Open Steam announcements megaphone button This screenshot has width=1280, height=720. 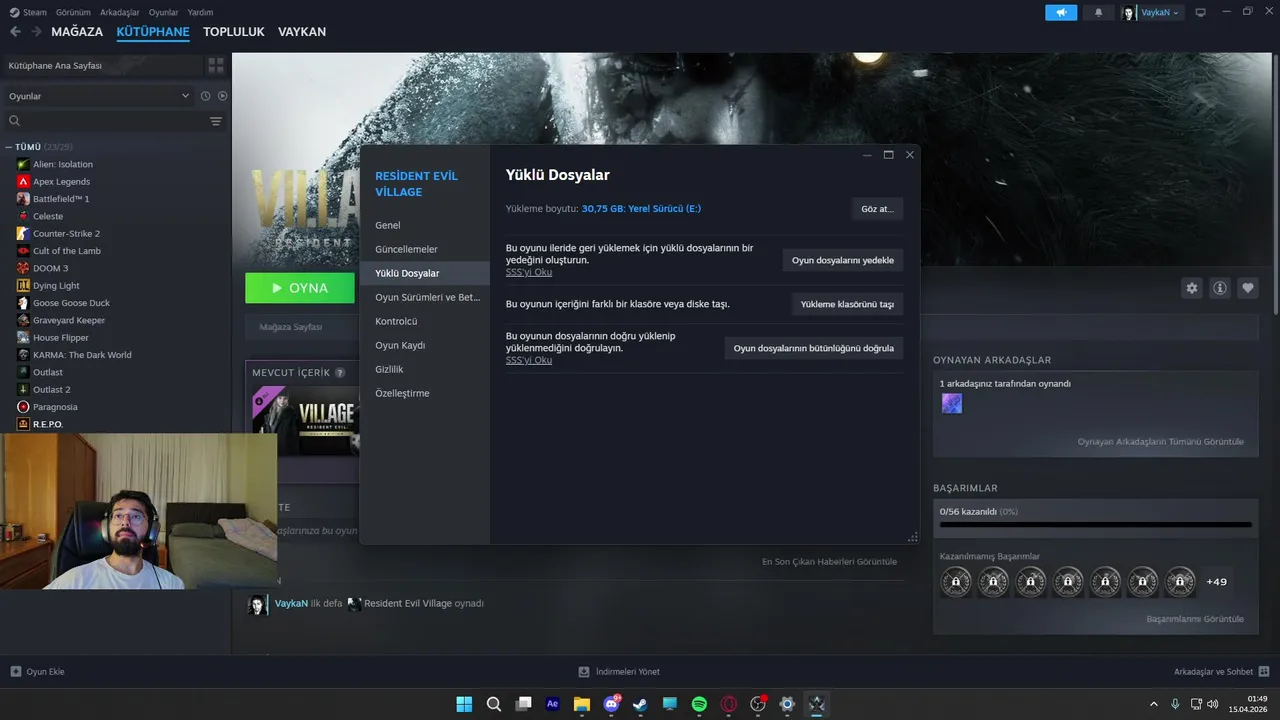[x=1061, y=12]
